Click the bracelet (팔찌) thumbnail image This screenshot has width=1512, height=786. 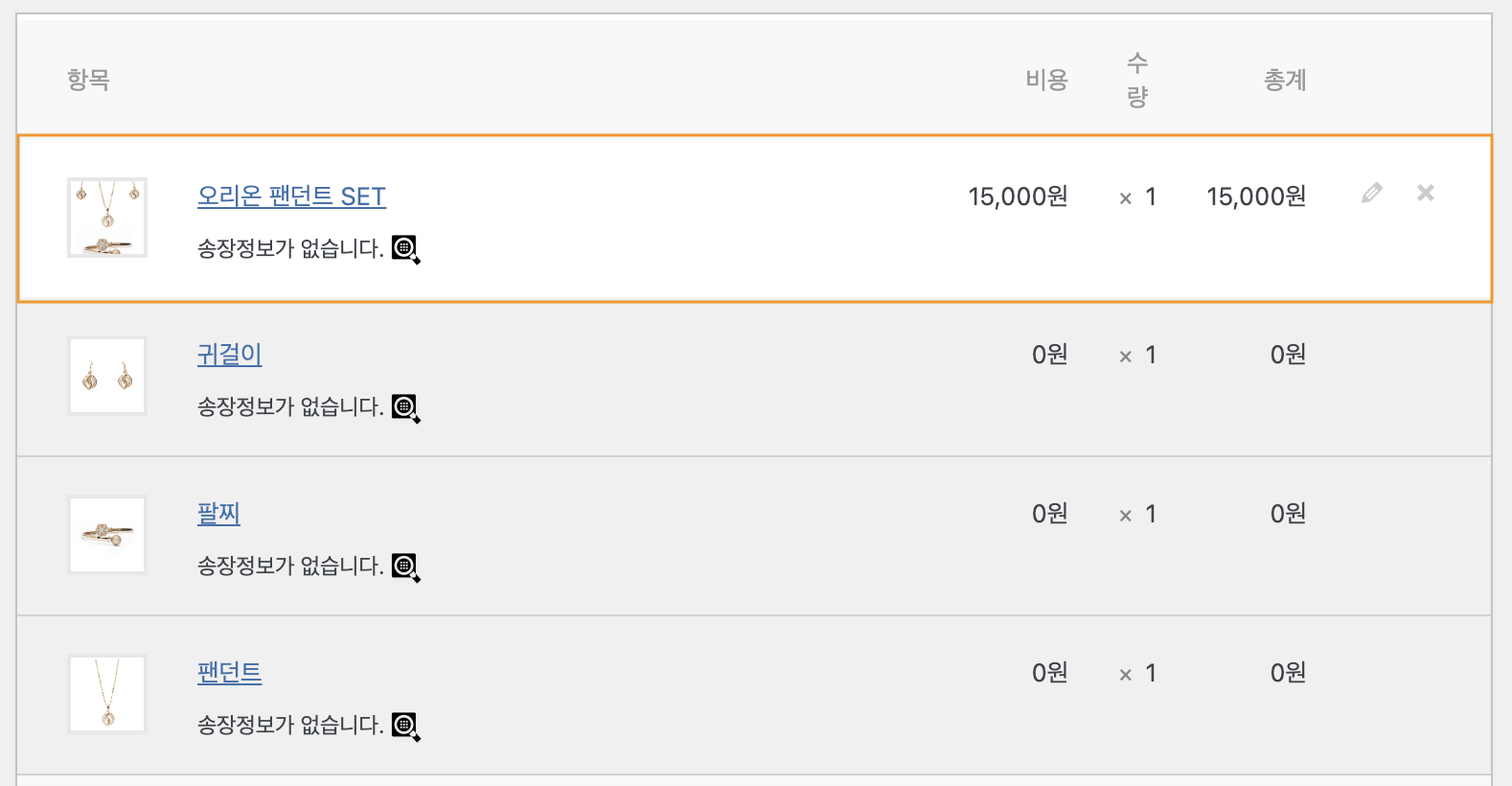click(x=107, y=535)
